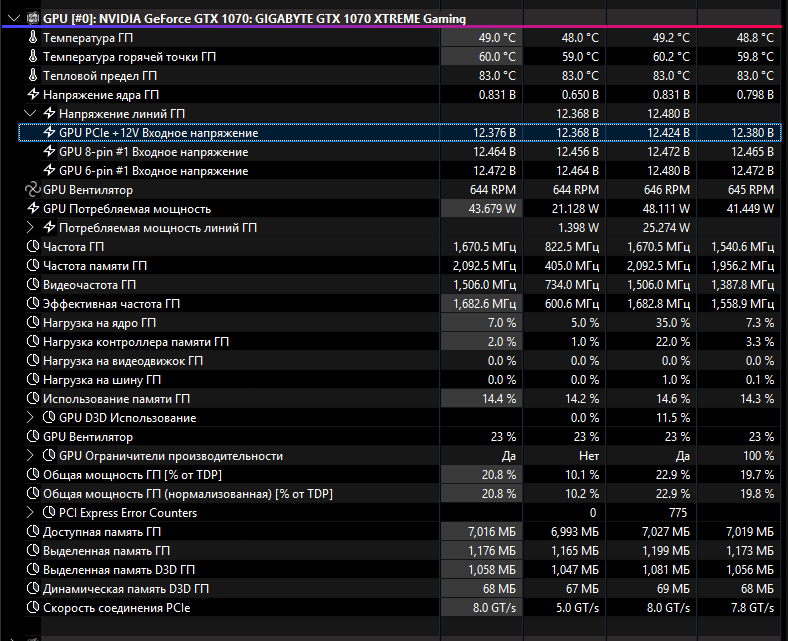Click lightning icon beside Напряжение линий ГП

pyautogui.click(x=49, y=114)
